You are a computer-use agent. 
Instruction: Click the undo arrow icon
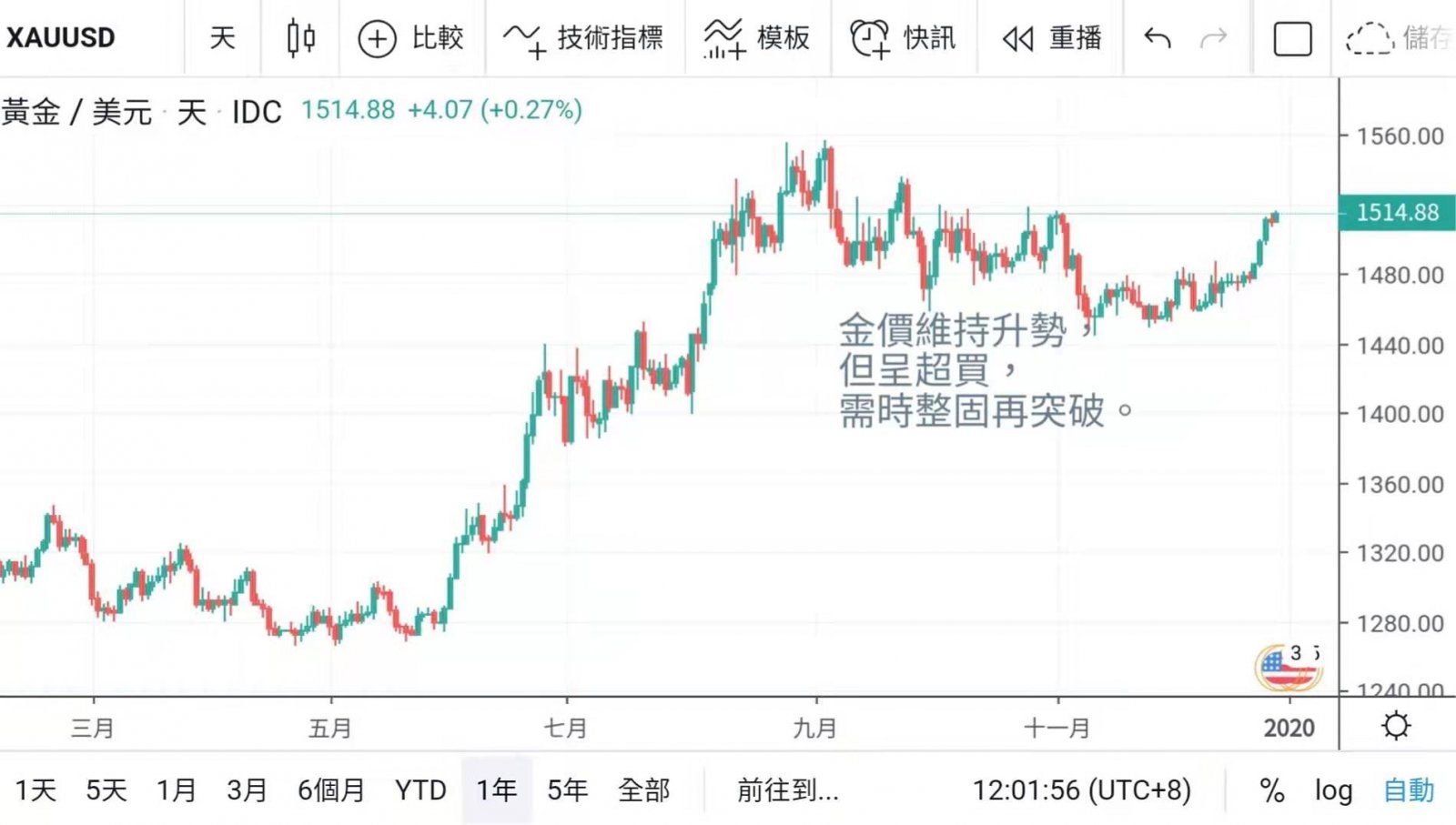click(x=1157, y=38)
